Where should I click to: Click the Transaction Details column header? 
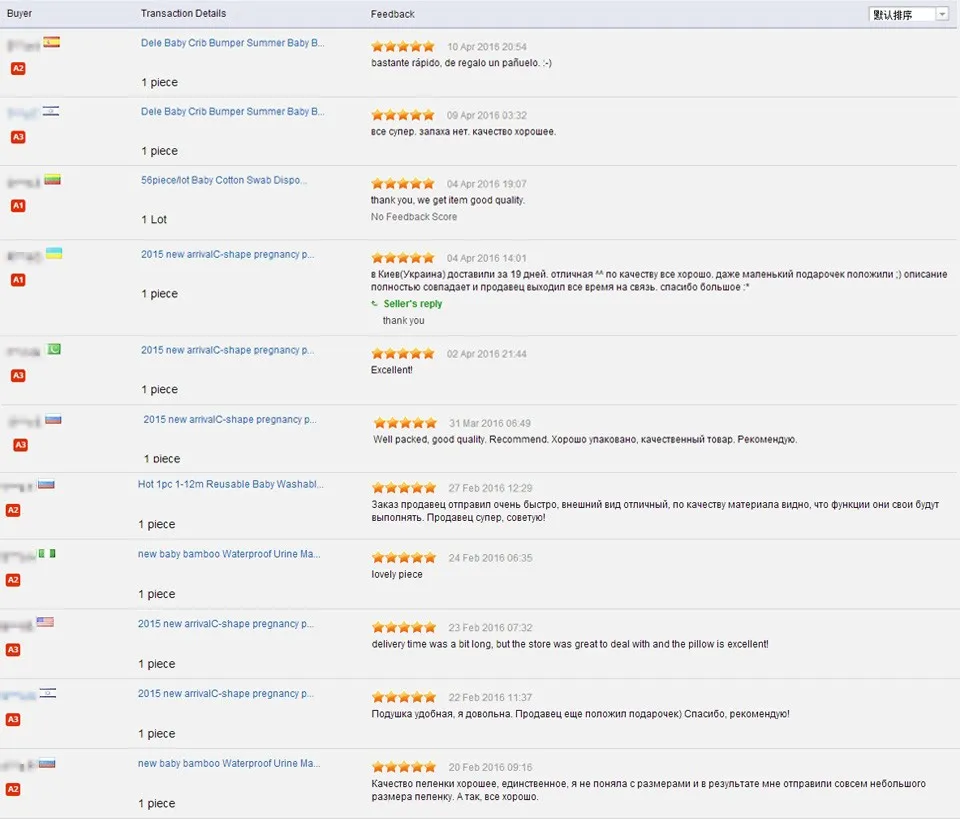click(x=183, y=13)
